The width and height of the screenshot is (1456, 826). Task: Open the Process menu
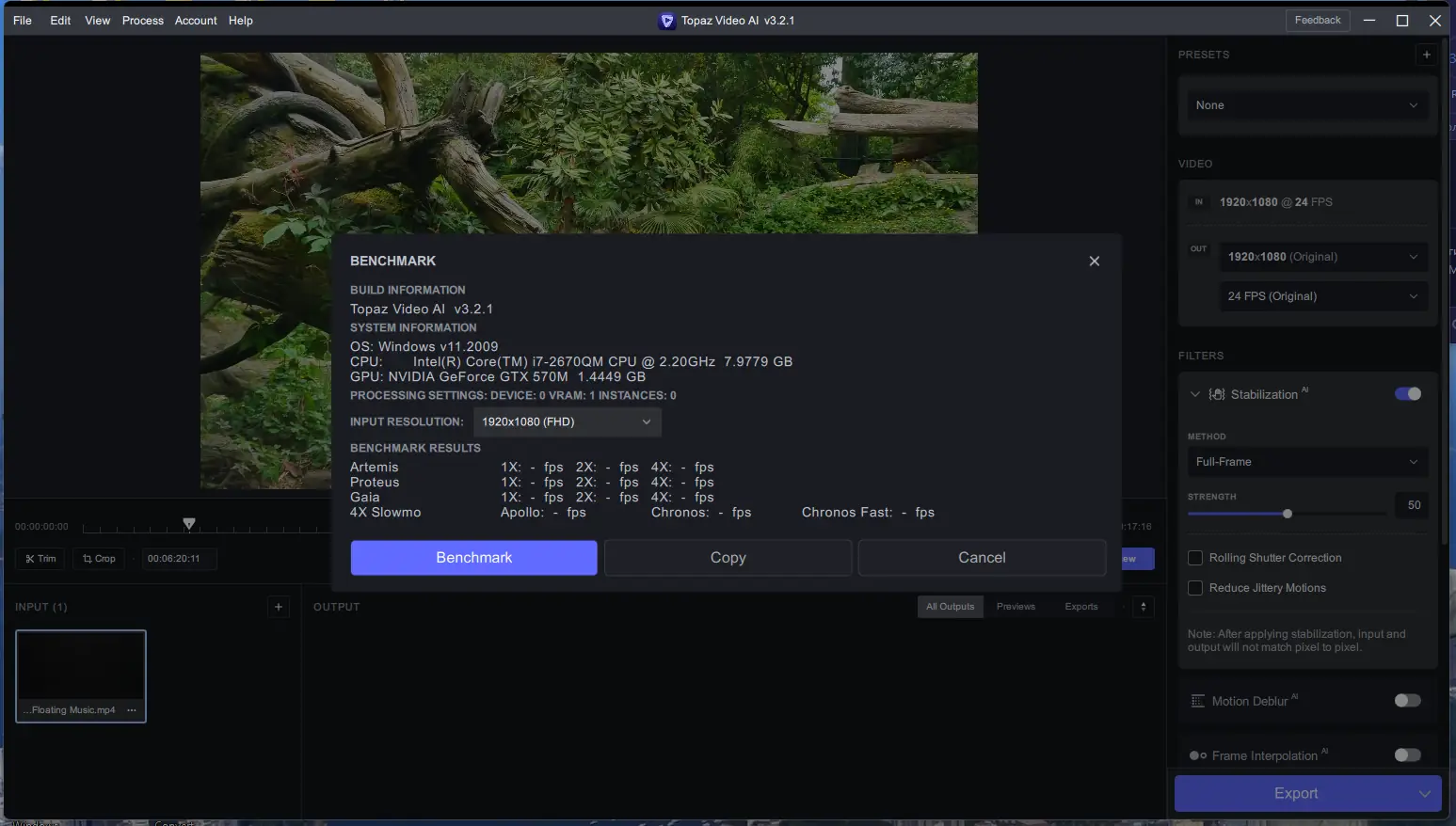tap(143, 21)
